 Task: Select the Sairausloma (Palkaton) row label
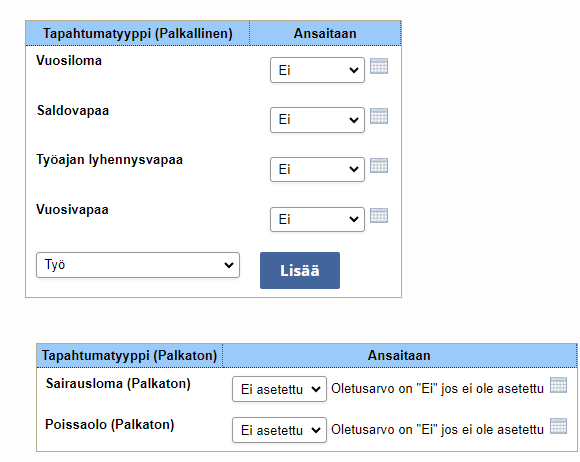coord(118,384)
